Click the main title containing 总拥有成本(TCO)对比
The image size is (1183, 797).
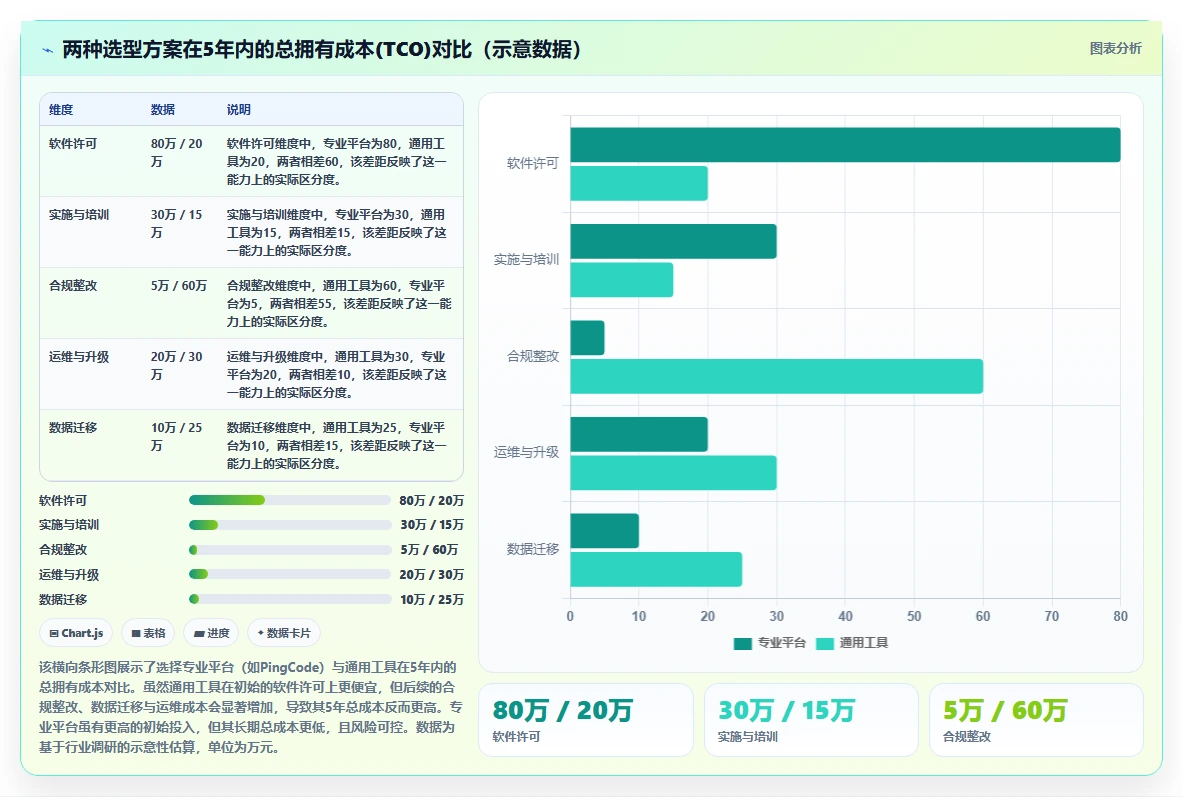tap(322, 50)
